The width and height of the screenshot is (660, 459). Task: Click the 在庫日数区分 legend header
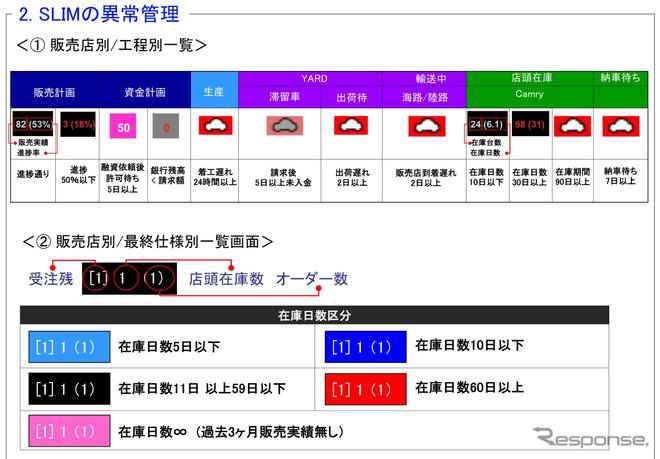pyautogui.click(x=314, y=315)
